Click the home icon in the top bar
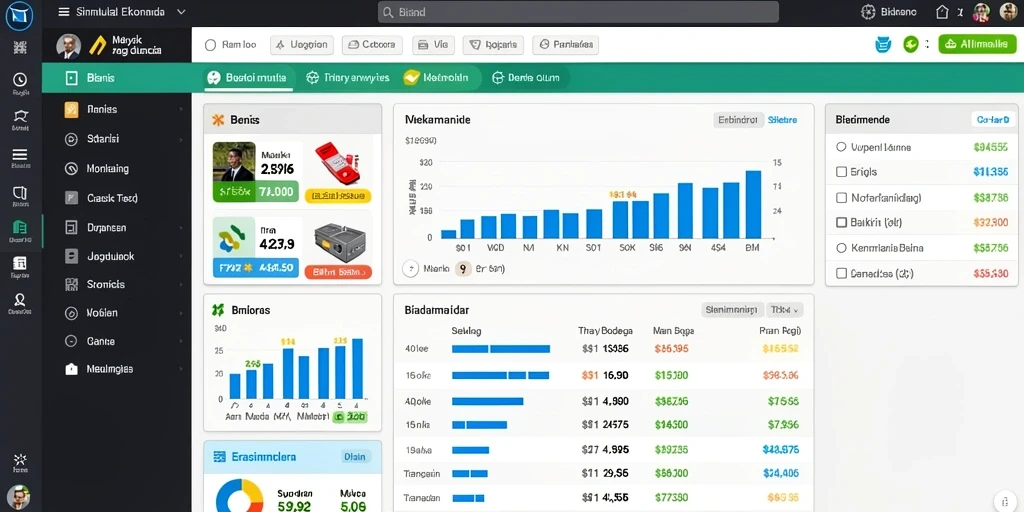1024x512 pixels. (x=942, y=12)
